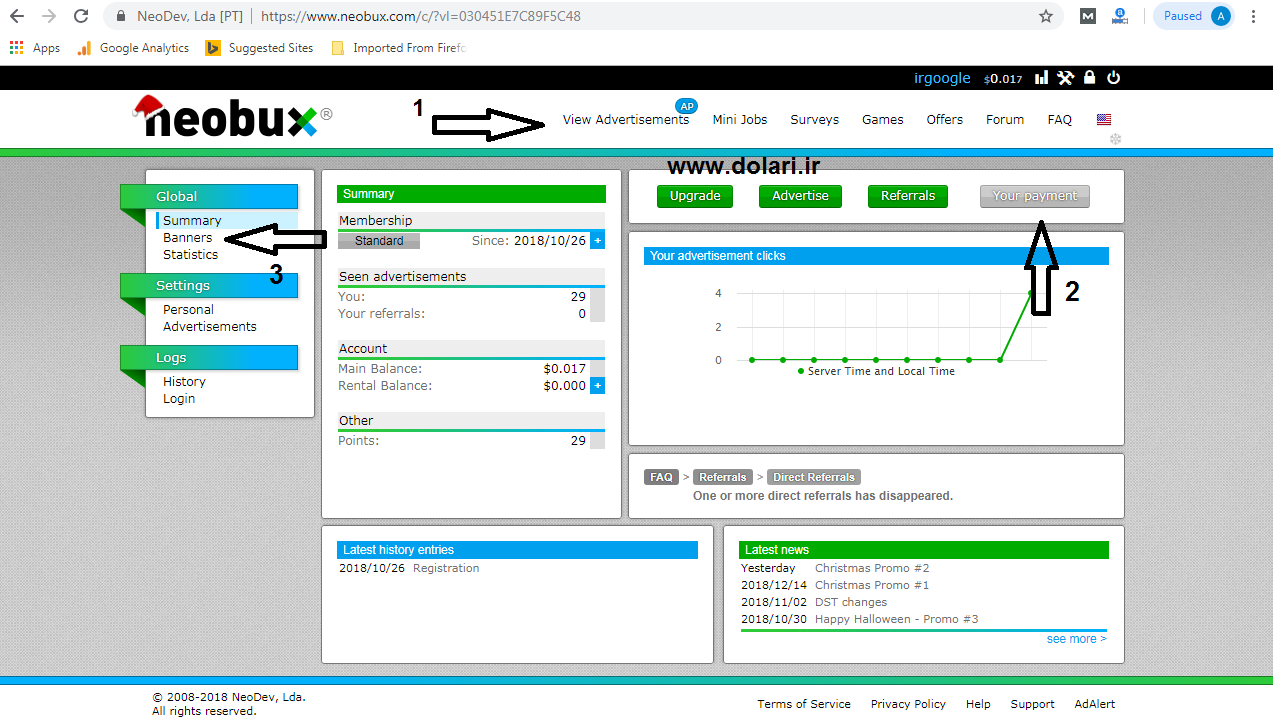Select Banners in the Global sidebar
Image resolution: width=1273 pixels, height=719 pixels.
pos(188,238)
